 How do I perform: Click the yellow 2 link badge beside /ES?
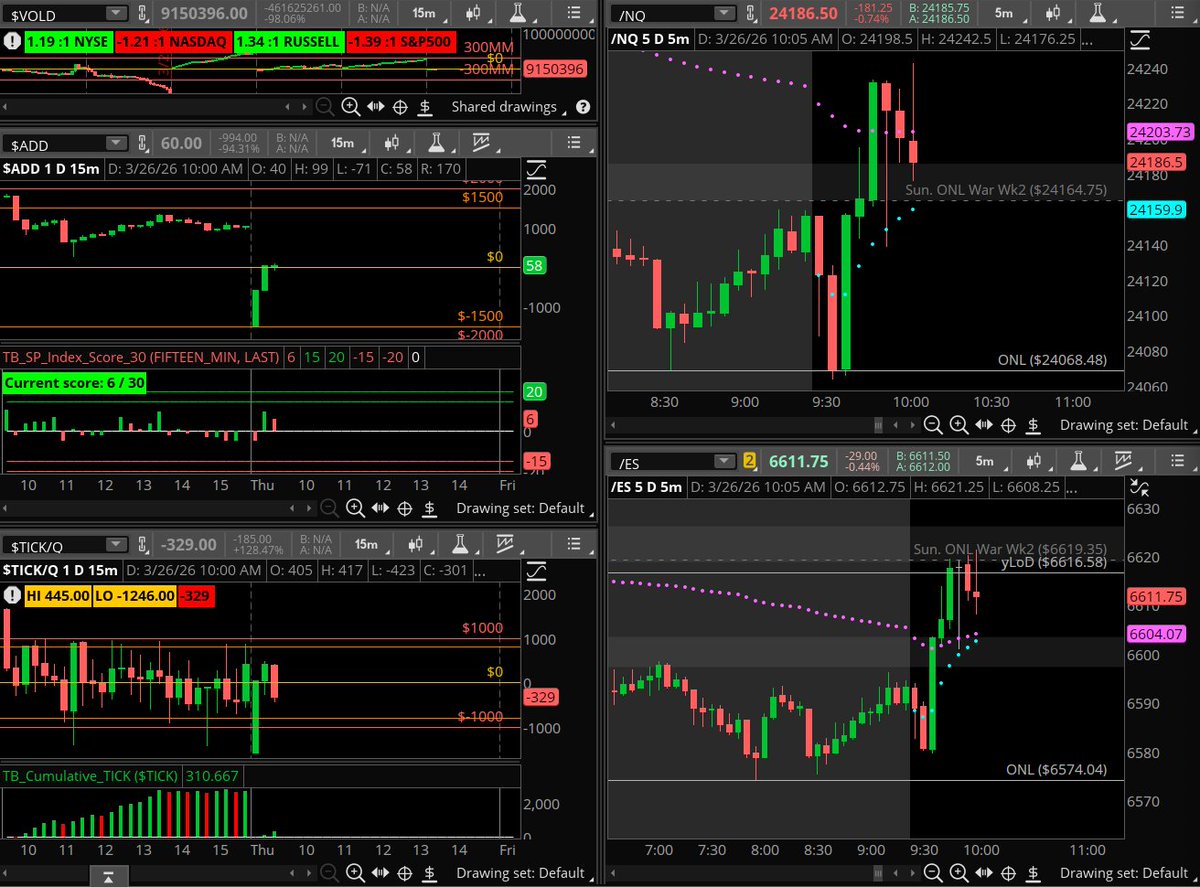pos(749,461)
